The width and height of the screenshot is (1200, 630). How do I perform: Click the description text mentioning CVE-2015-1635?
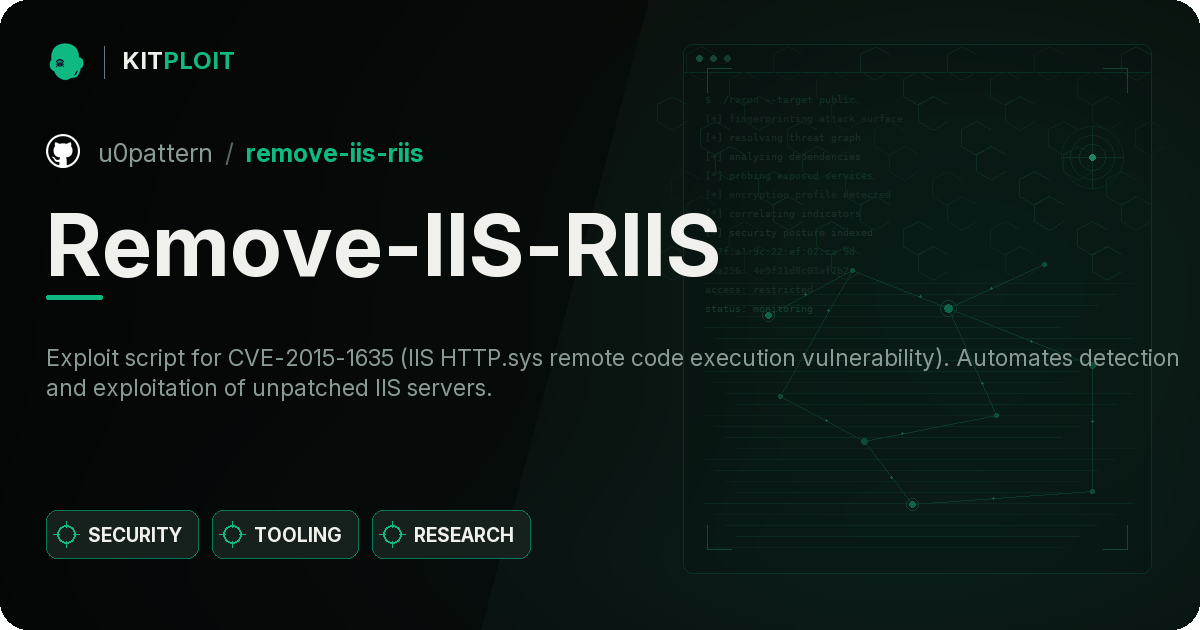click(x=613, y=373)
